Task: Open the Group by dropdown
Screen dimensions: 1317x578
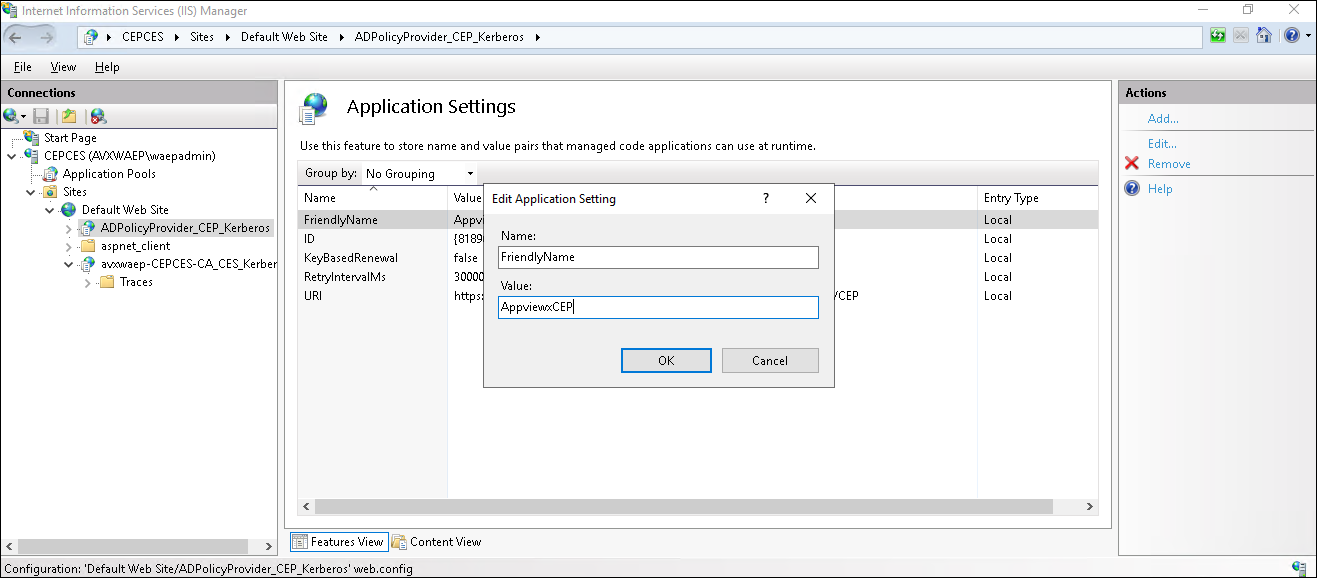Action: (x=419, y=173)
